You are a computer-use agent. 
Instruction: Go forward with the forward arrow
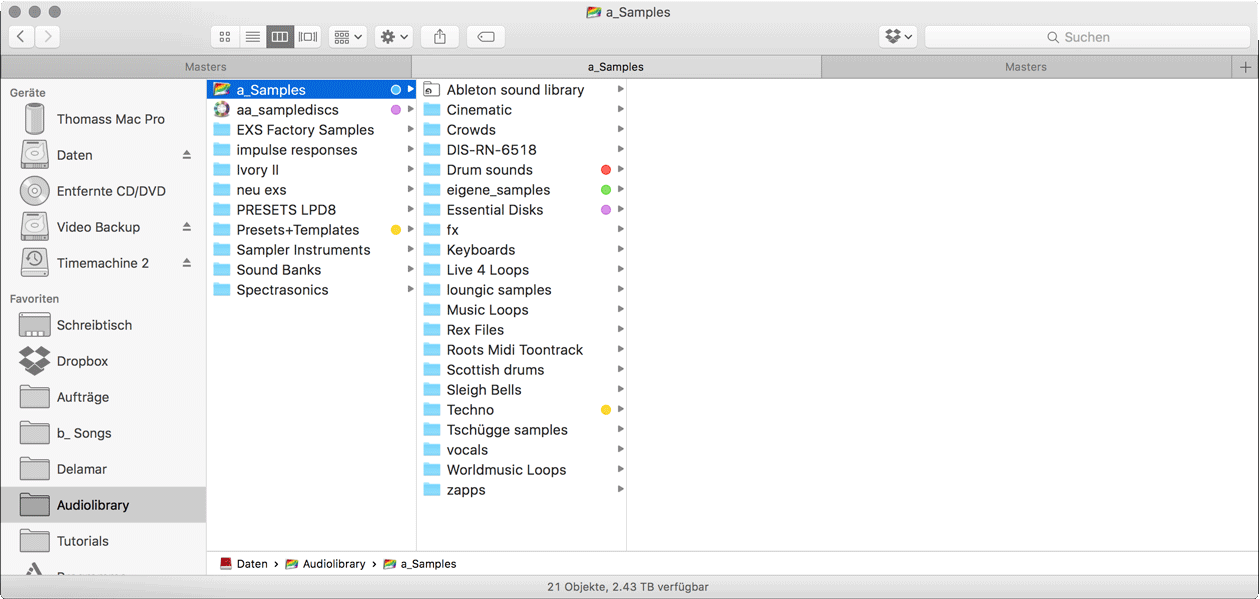47,37
